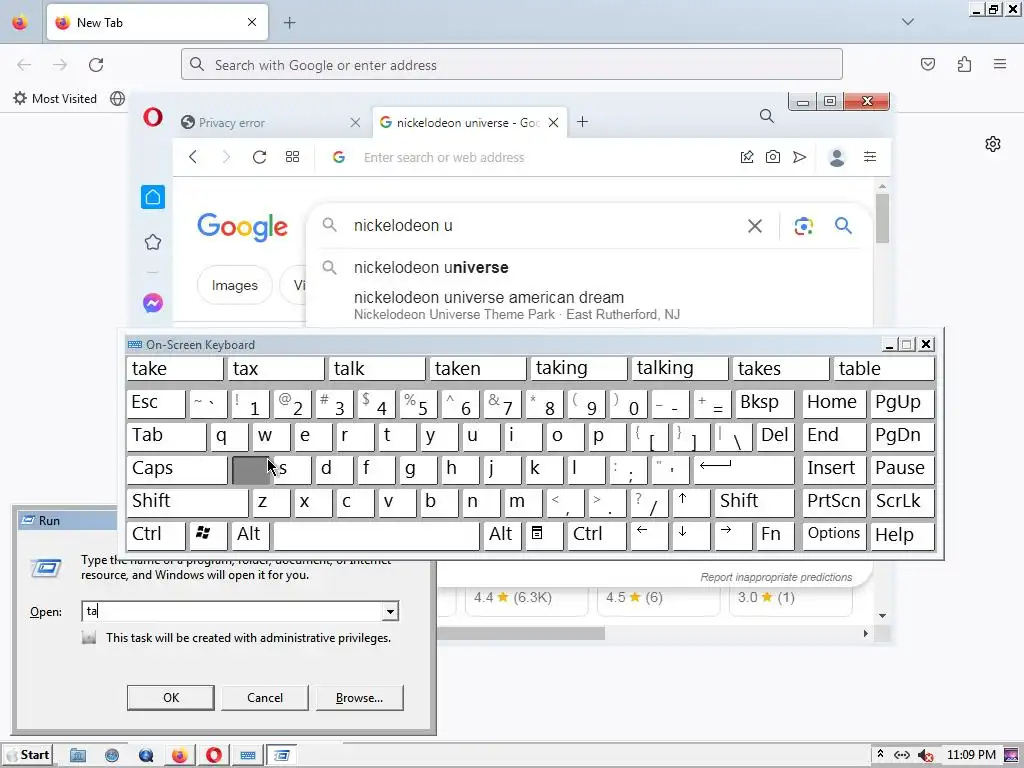This screenshot has width=1024, height=768.
Task: Click Options key on keyboard
Action: coord(834,534)
